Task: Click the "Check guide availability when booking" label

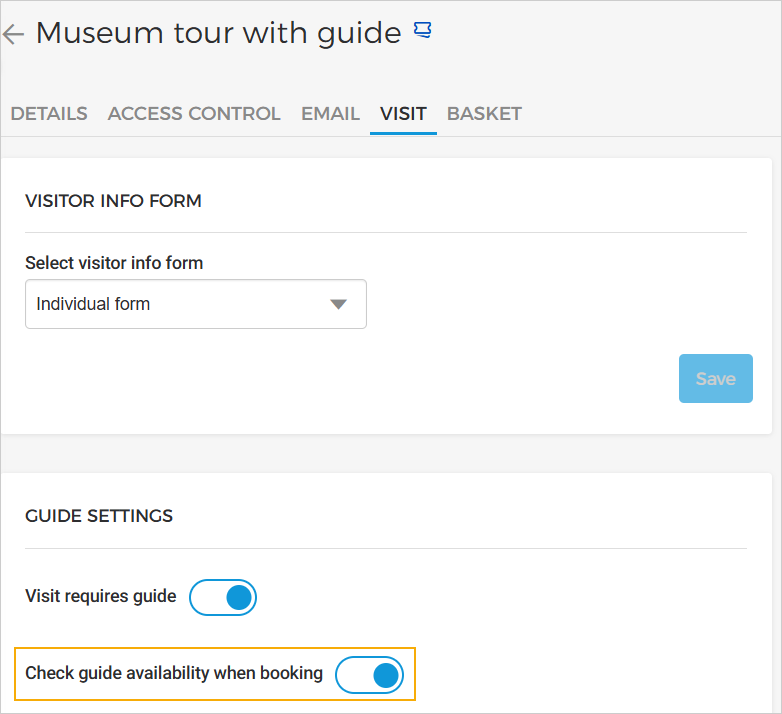Action: tap(174, 673)
